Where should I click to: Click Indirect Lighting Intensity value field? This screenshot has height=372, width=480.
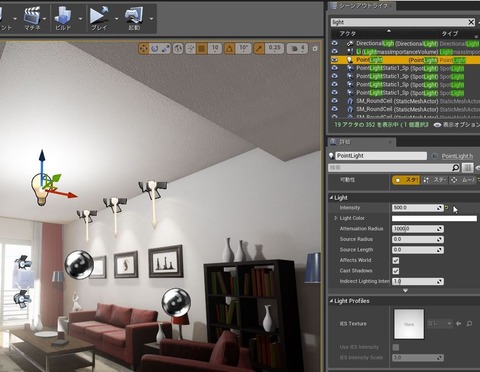pyautogui.click(x=418, y=281)
